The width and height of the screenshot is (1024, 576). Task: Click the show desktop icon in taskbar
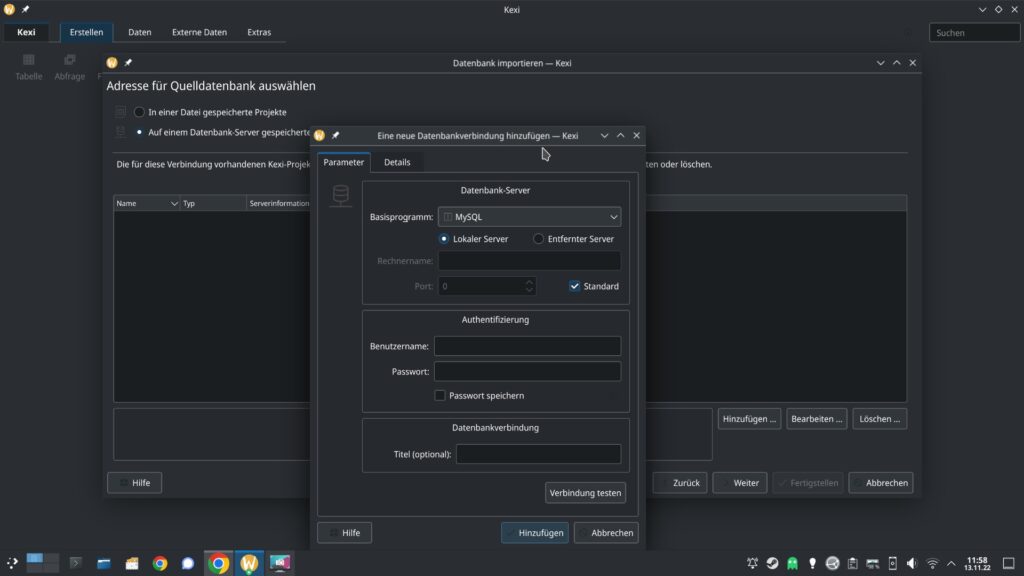(x=1008, y=563)
